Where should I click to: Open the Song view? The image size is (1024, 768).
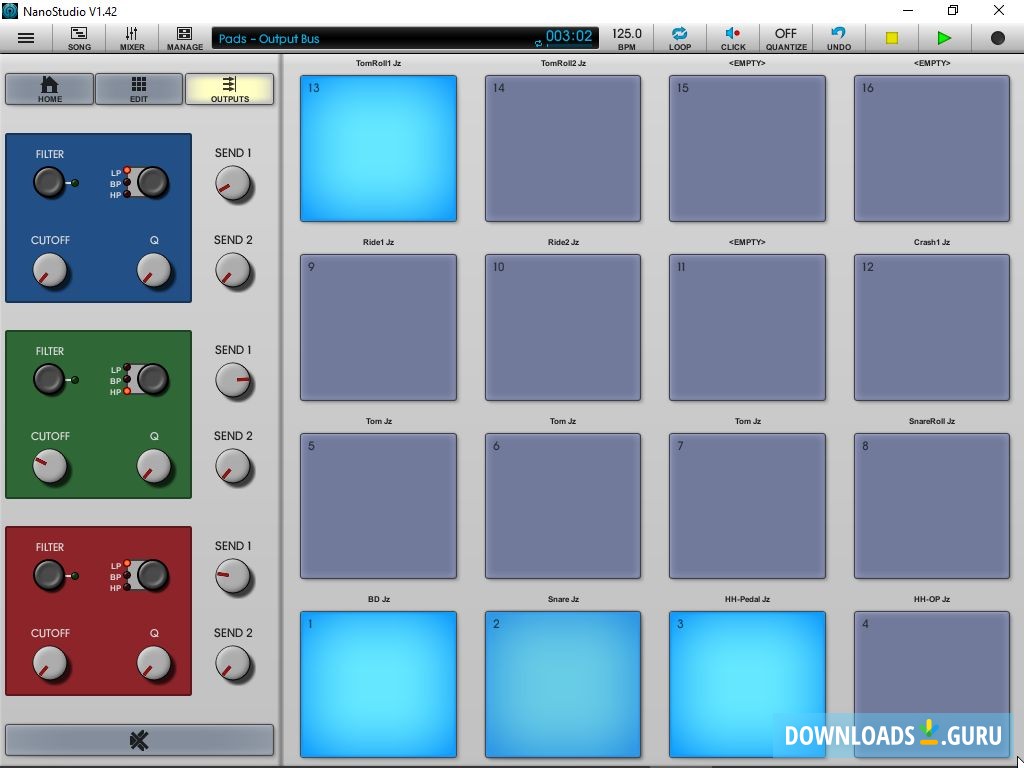(79, 38)
